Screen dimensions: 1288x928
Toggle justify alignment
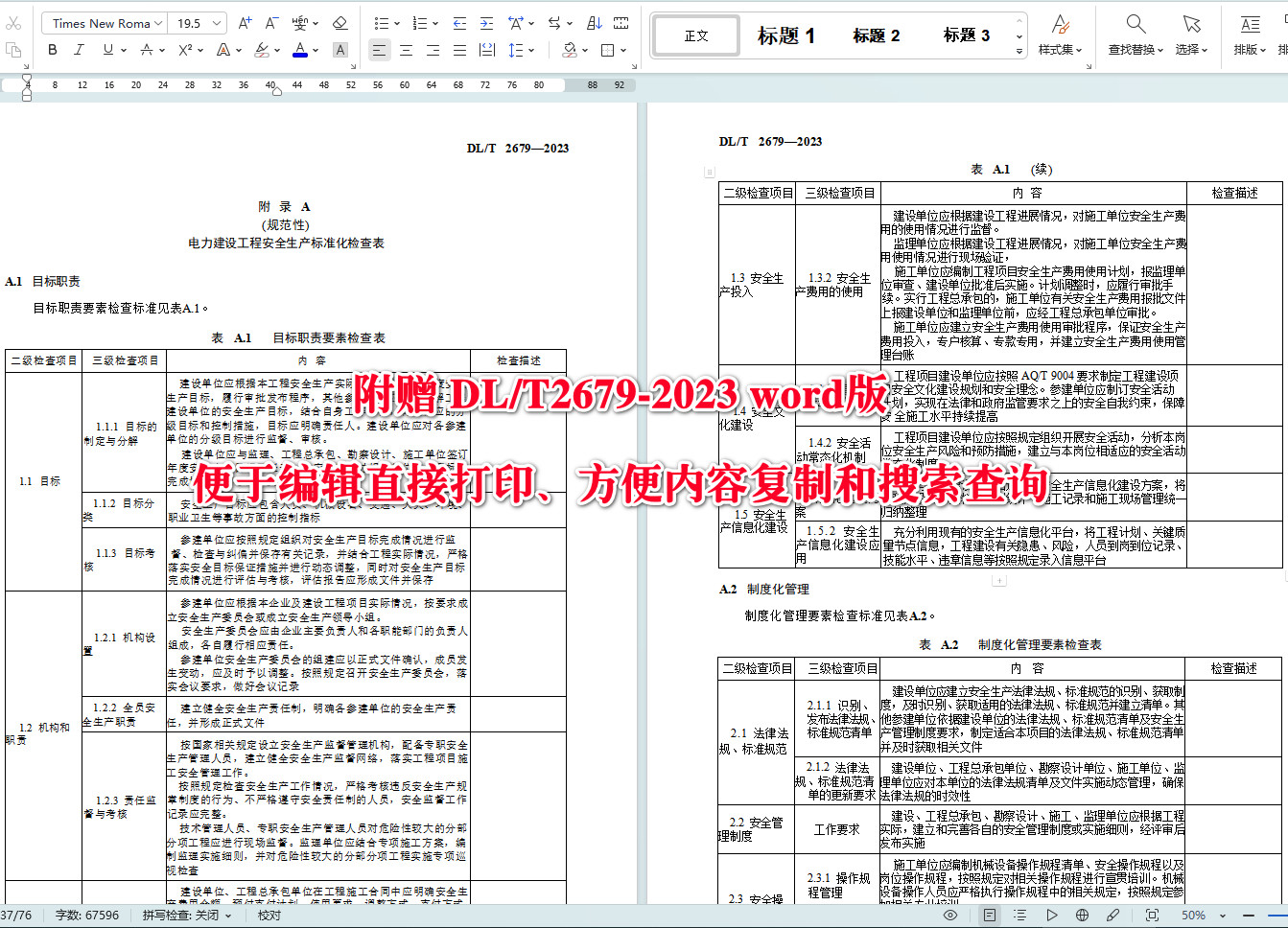pos(459,50)
